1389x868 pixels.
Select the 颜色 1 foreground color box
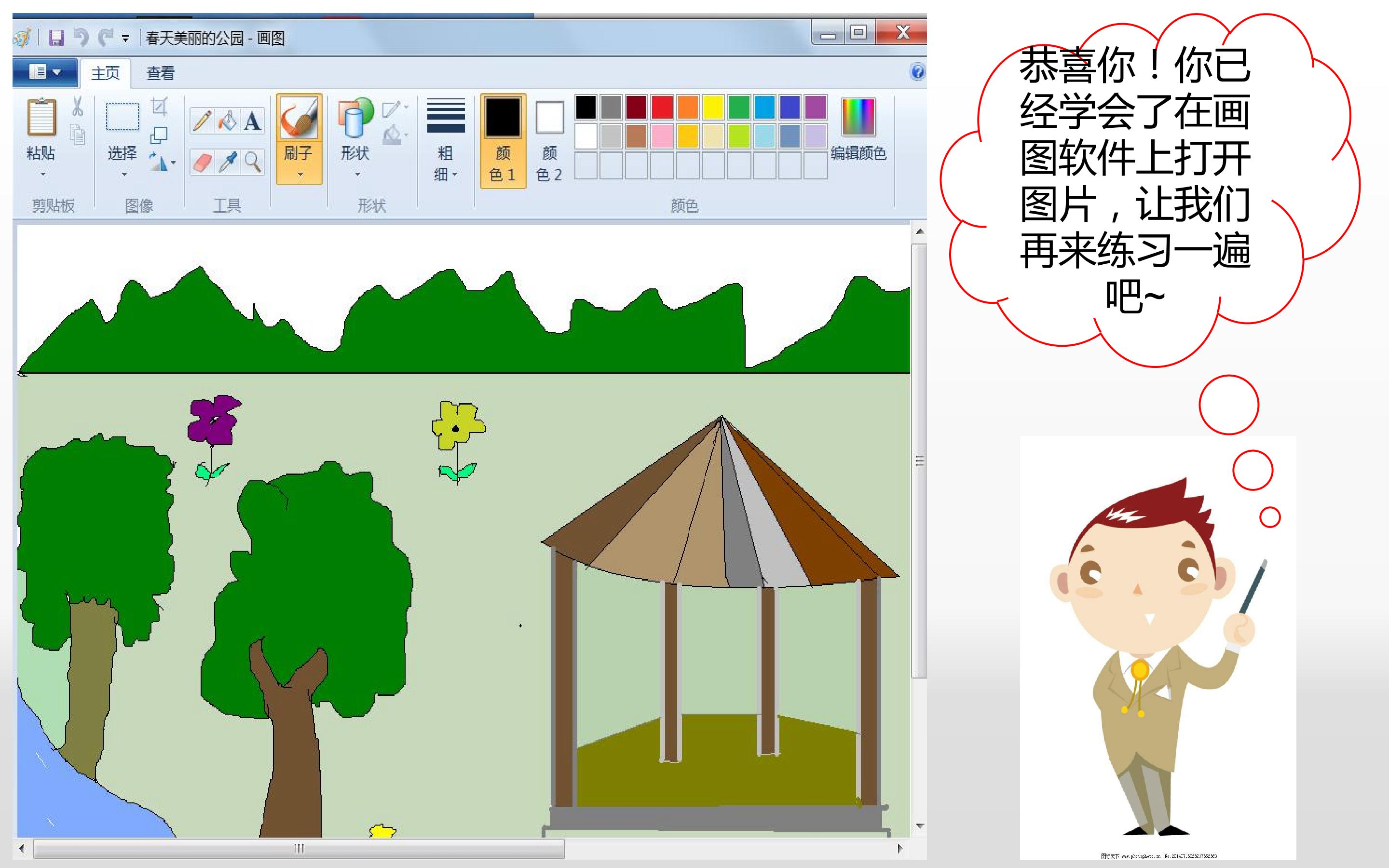pos(503,141)
